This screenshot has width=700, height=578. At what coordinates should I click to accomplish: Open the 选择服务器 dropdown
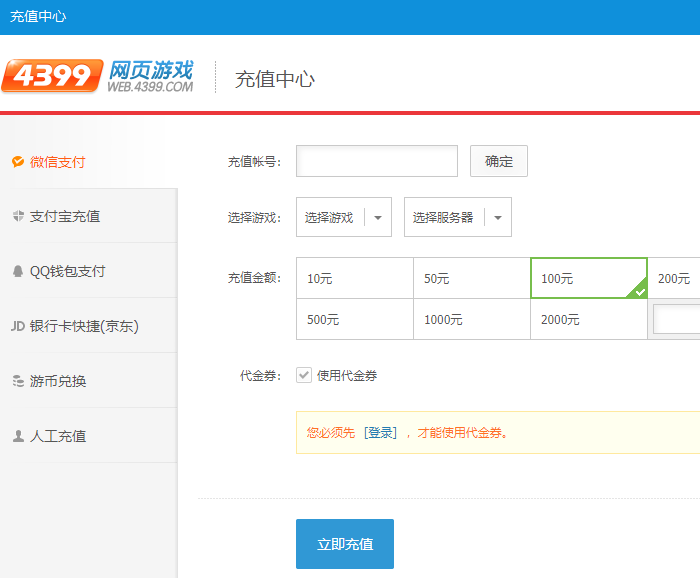pos(458,217)
